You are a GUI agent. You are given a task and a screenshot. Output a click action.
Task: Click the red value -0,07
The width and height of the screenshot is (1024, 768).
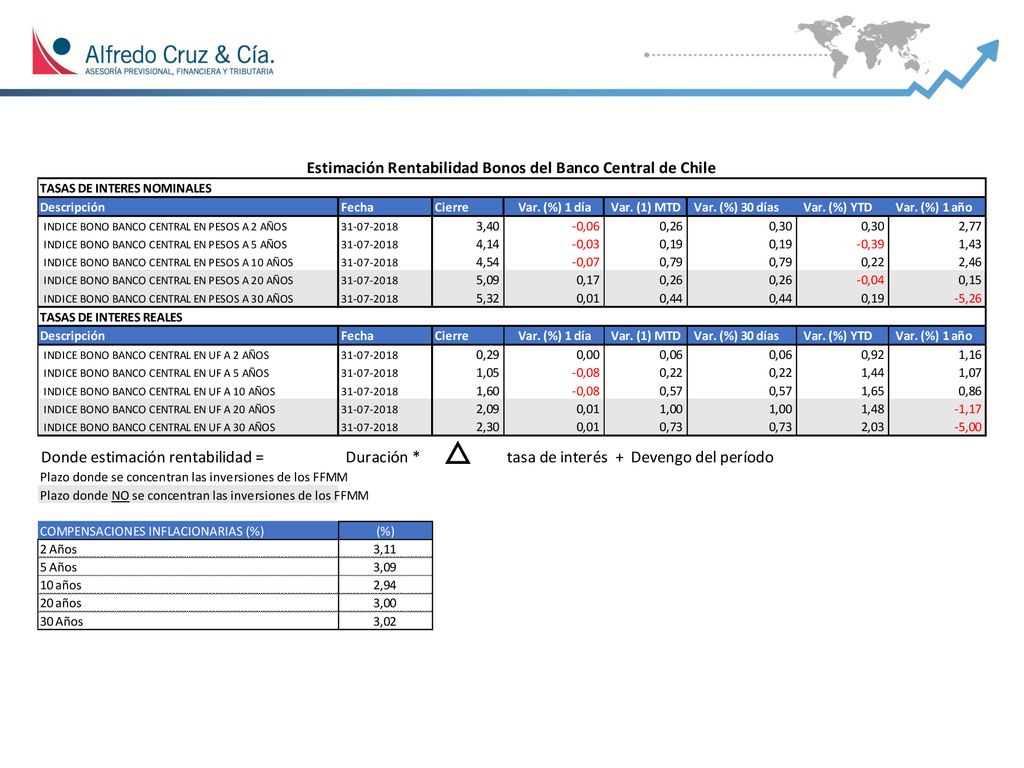point(585,262)
